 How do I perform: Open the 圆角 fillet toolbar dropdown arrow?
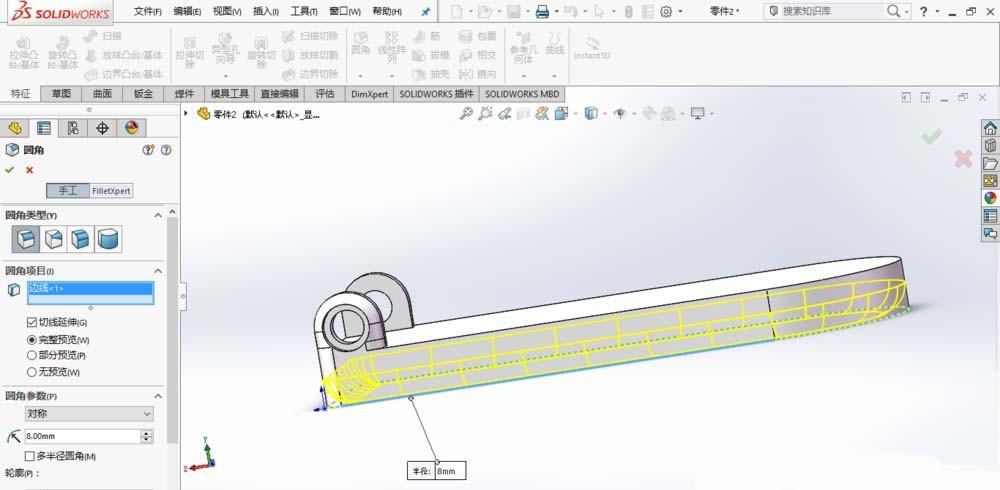(x=361, y=75)
